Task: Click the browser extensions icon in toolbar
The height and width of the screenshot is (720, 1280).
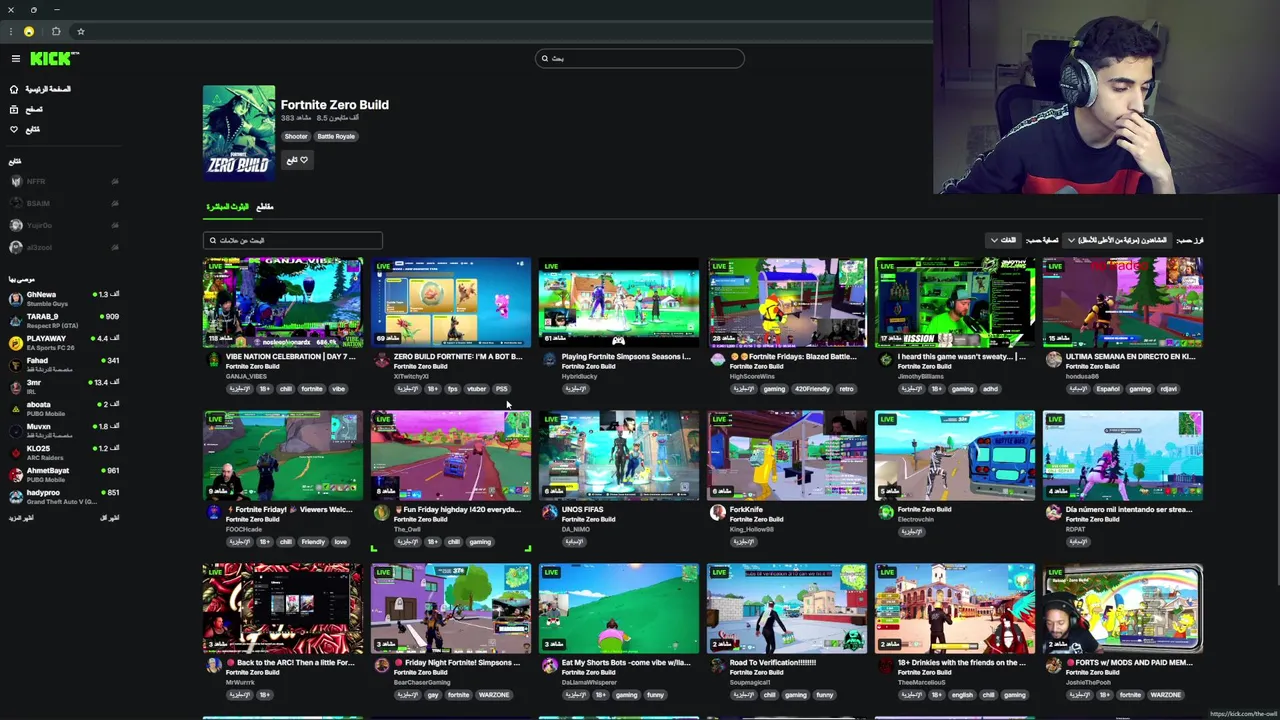Action: tap(56, 32)
